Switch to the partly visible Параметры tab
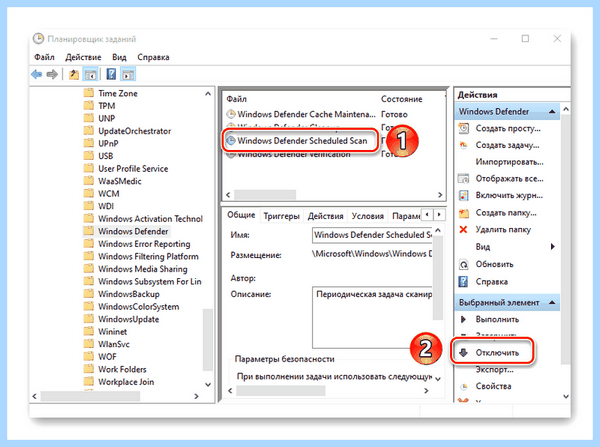The height and width of the screenshot is (447, 600). pos(405,216)
